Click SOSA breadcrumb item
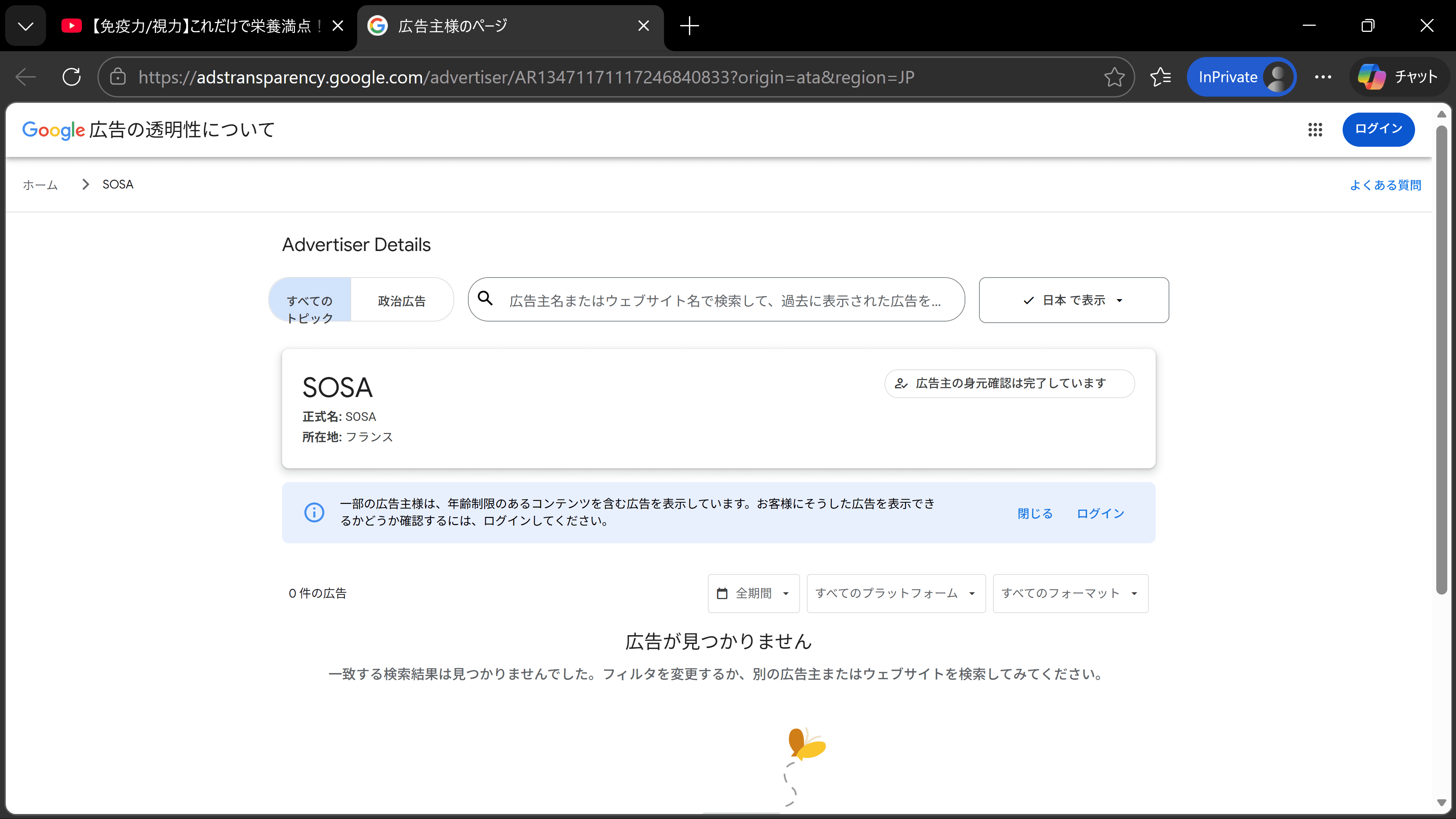 click(118, 185)
